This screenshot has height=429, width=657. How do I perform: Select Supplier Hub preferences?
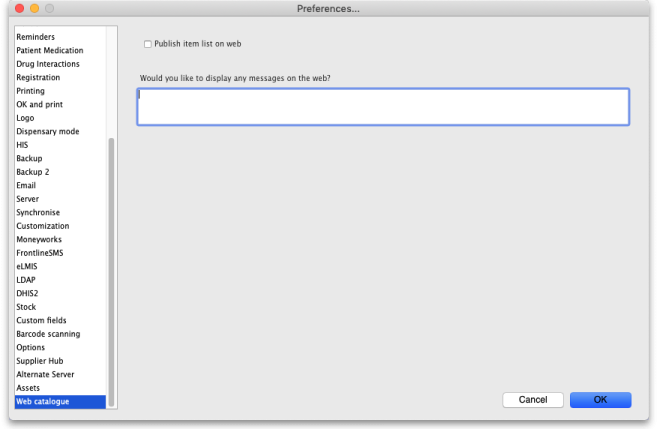coord(41,361)
